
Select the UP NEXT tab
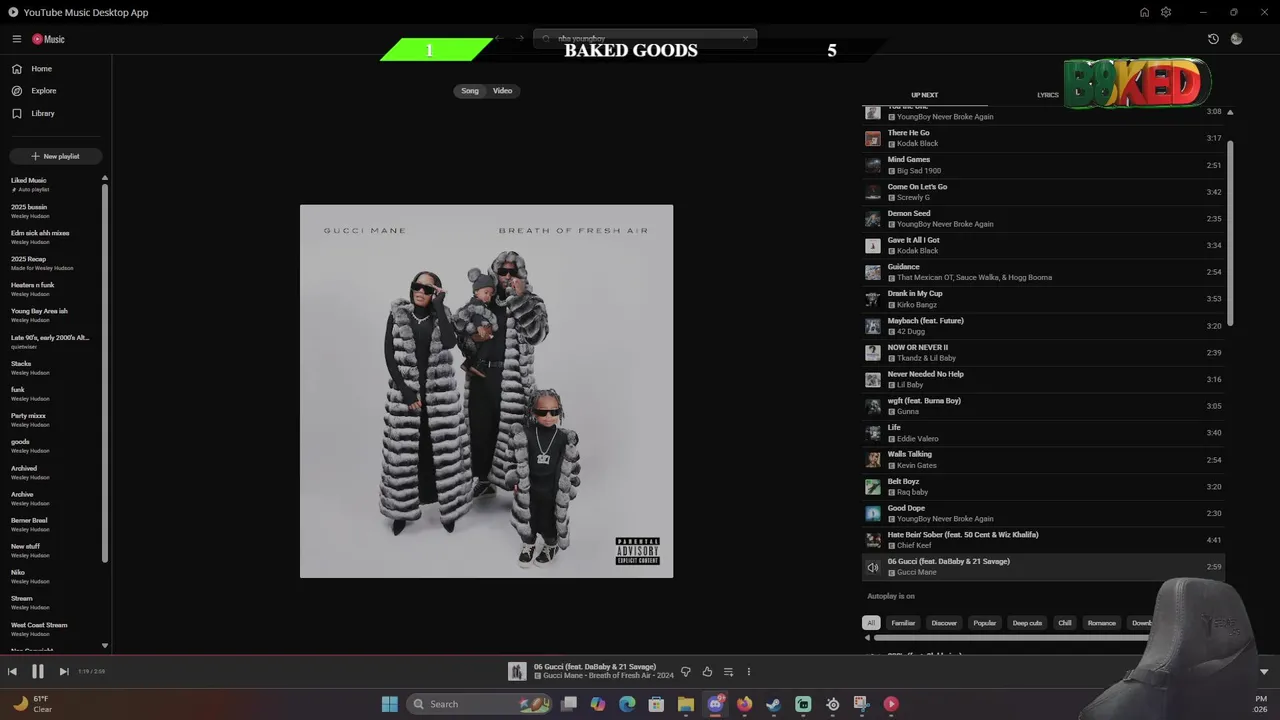[924, 95]
